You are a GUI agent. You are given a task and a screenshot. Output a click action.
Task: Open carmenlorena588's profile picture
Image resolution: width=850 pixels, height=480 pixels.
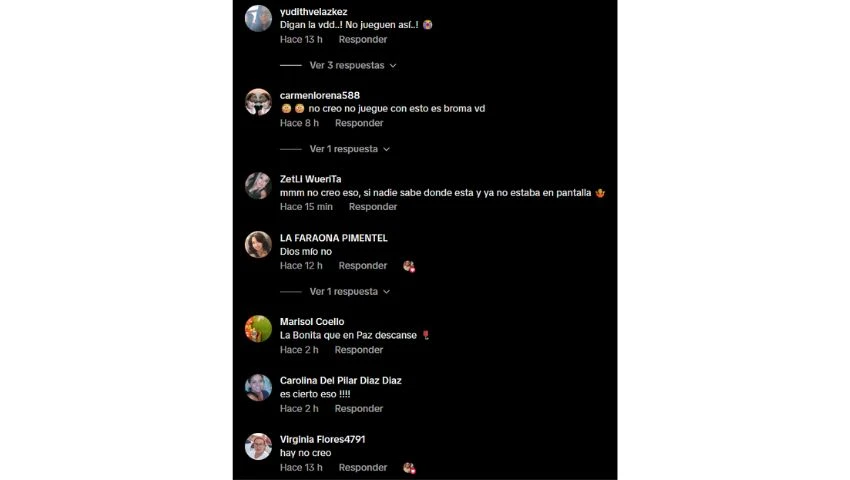click(x=258, y=102)
